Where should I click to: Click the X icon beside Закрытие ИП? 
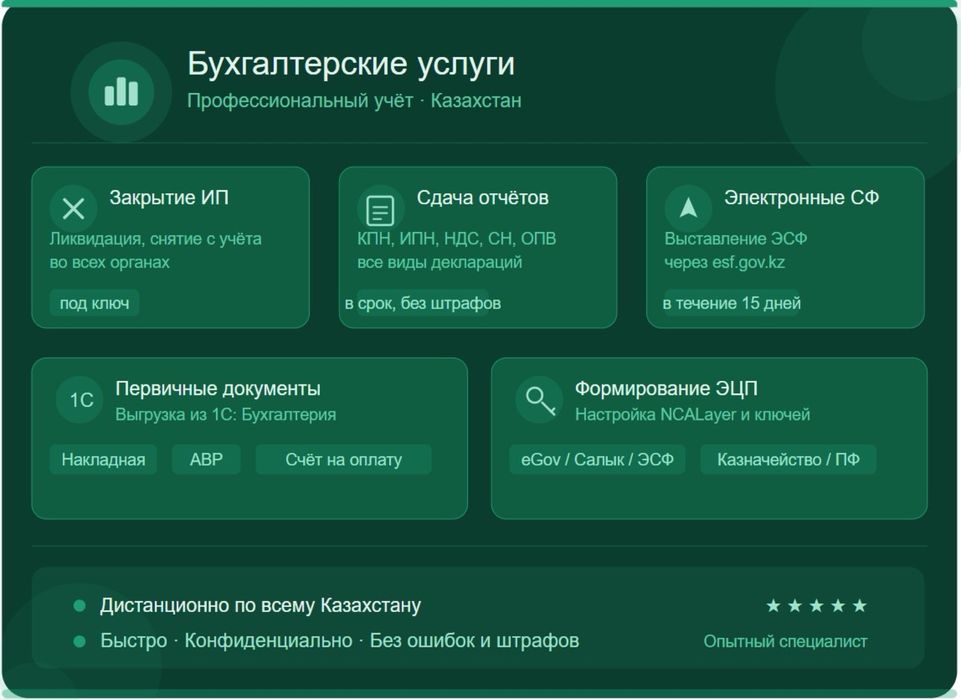74,209
